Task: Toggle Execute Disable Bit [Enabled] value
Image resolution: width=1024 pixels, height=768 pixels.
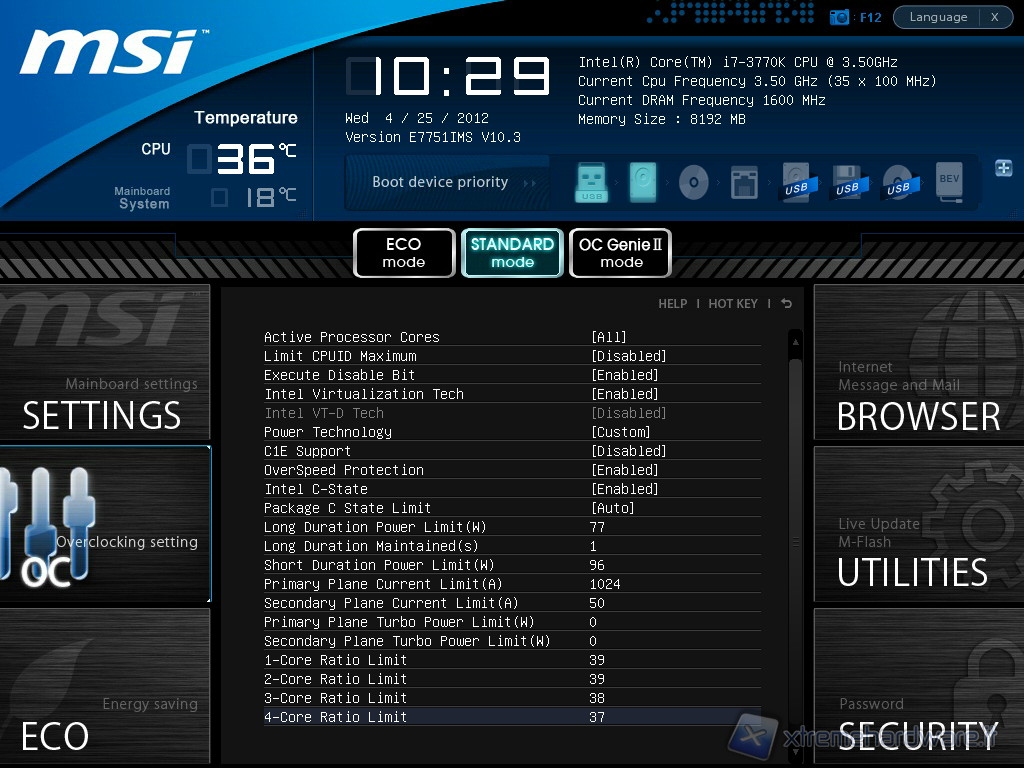Action: coord(625,375)
